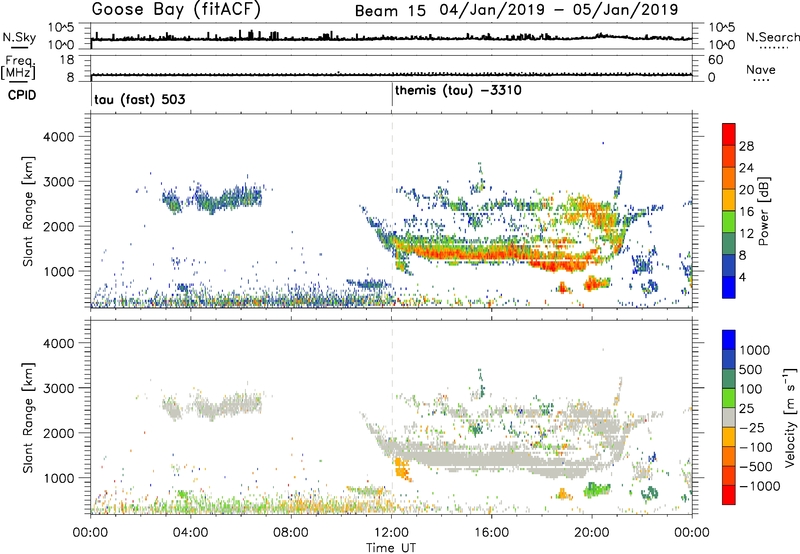
Task: Click the '16:00' time axis tick
Action: point(491,533)
